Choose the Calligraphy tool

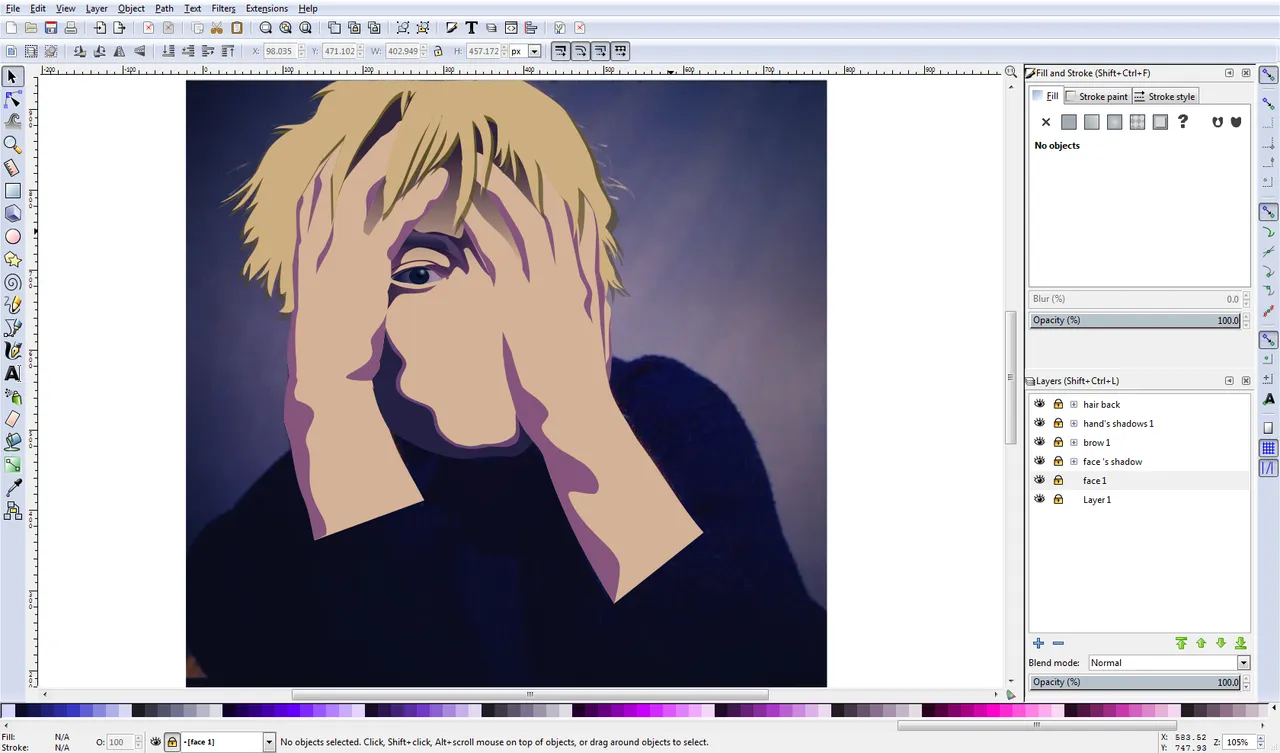[x=13, y=351]
